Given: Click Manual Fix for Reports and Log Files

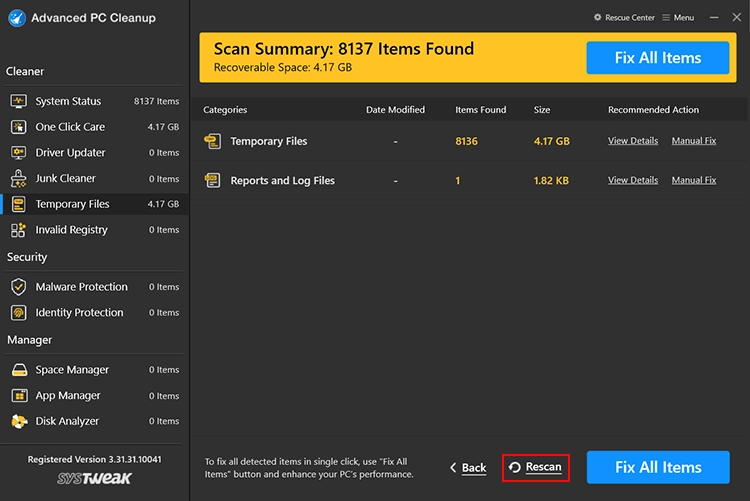Looking at the screenshot, I should tap(694, 180).
